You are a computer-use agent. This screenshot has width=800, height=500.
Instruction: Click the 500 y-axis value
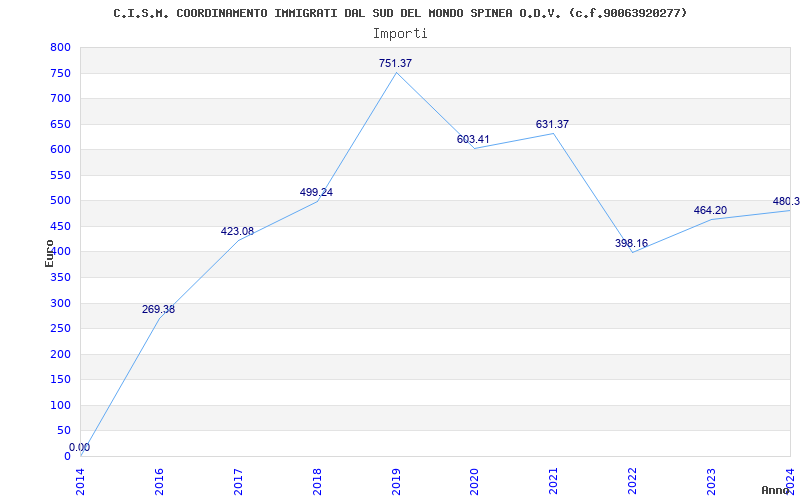[x=60, y=201]
